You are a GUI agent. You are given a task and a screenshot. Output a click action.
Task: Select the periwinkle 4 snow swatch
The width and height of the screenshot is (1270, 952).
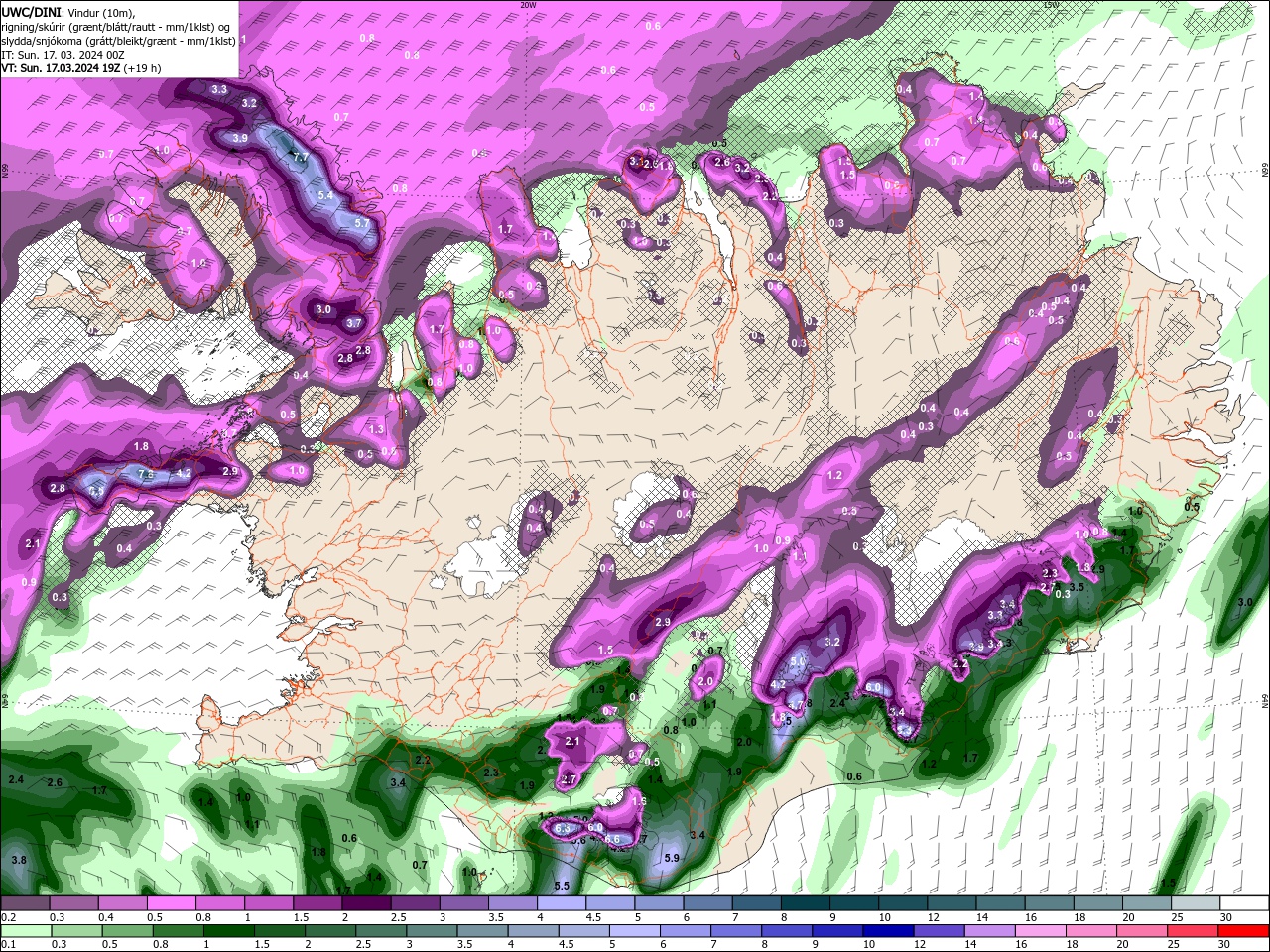(x=562, y=903)
